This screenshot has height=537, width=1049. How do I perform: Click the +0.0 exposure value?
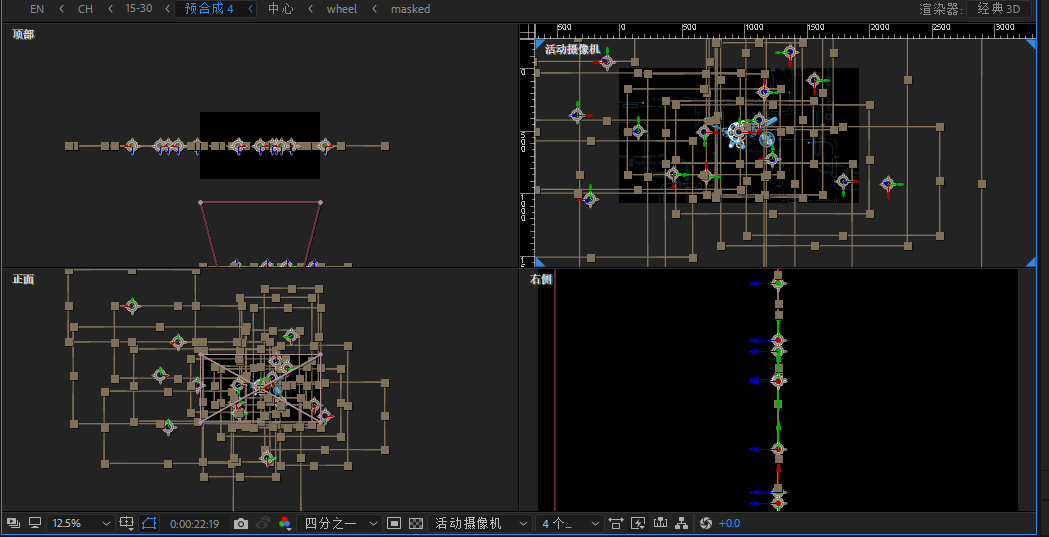[x=729, y=523]
